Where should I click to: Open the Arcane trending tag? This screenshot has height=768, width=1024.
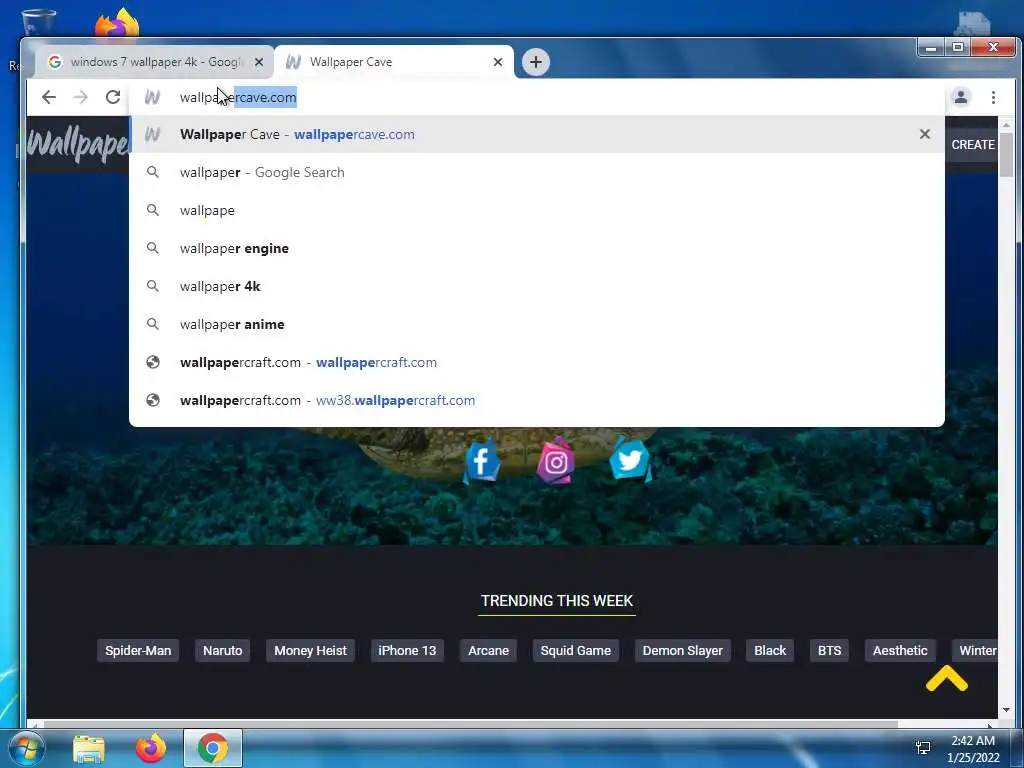(x=488, y=650)
